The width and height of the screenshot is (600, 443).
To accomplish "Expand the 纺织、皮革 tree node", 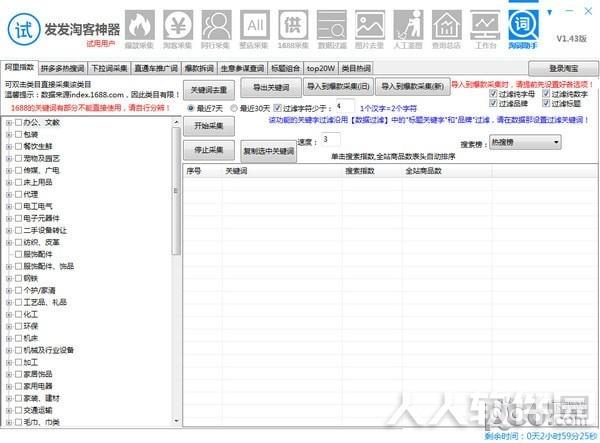I will pyautogui.click(x=9, y=243).
